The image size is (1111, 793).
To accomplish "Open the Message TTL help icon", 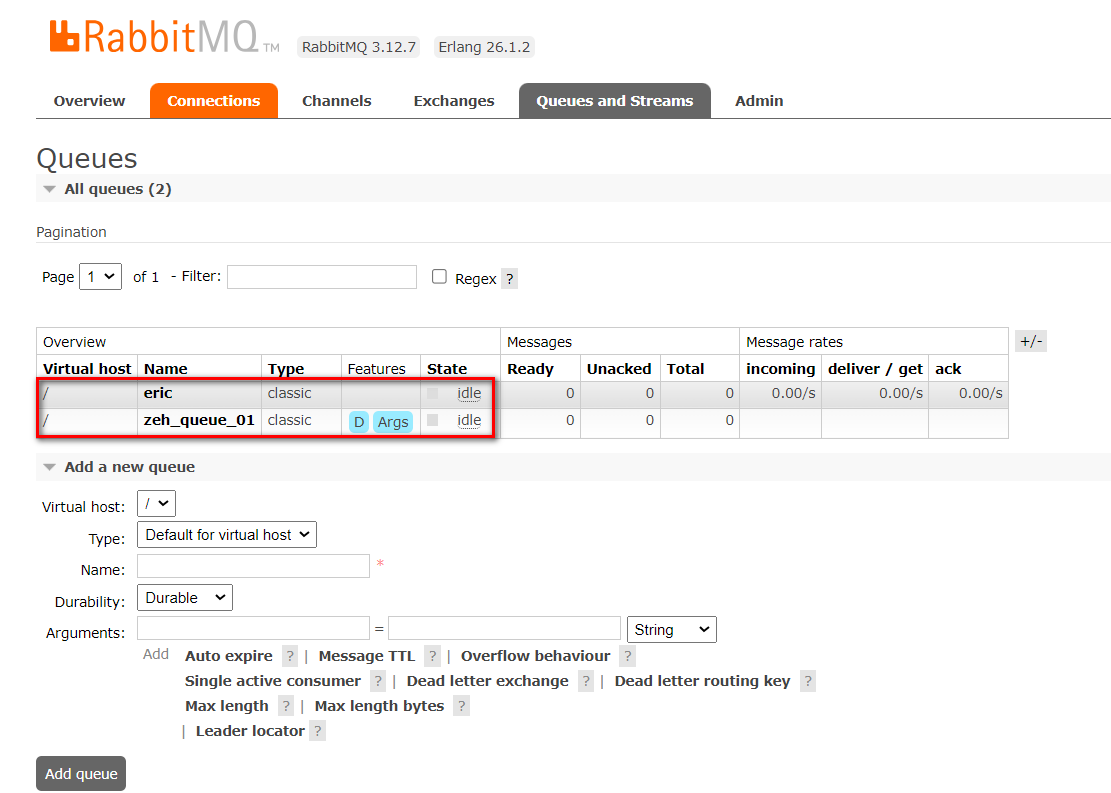I will point(432,656).
